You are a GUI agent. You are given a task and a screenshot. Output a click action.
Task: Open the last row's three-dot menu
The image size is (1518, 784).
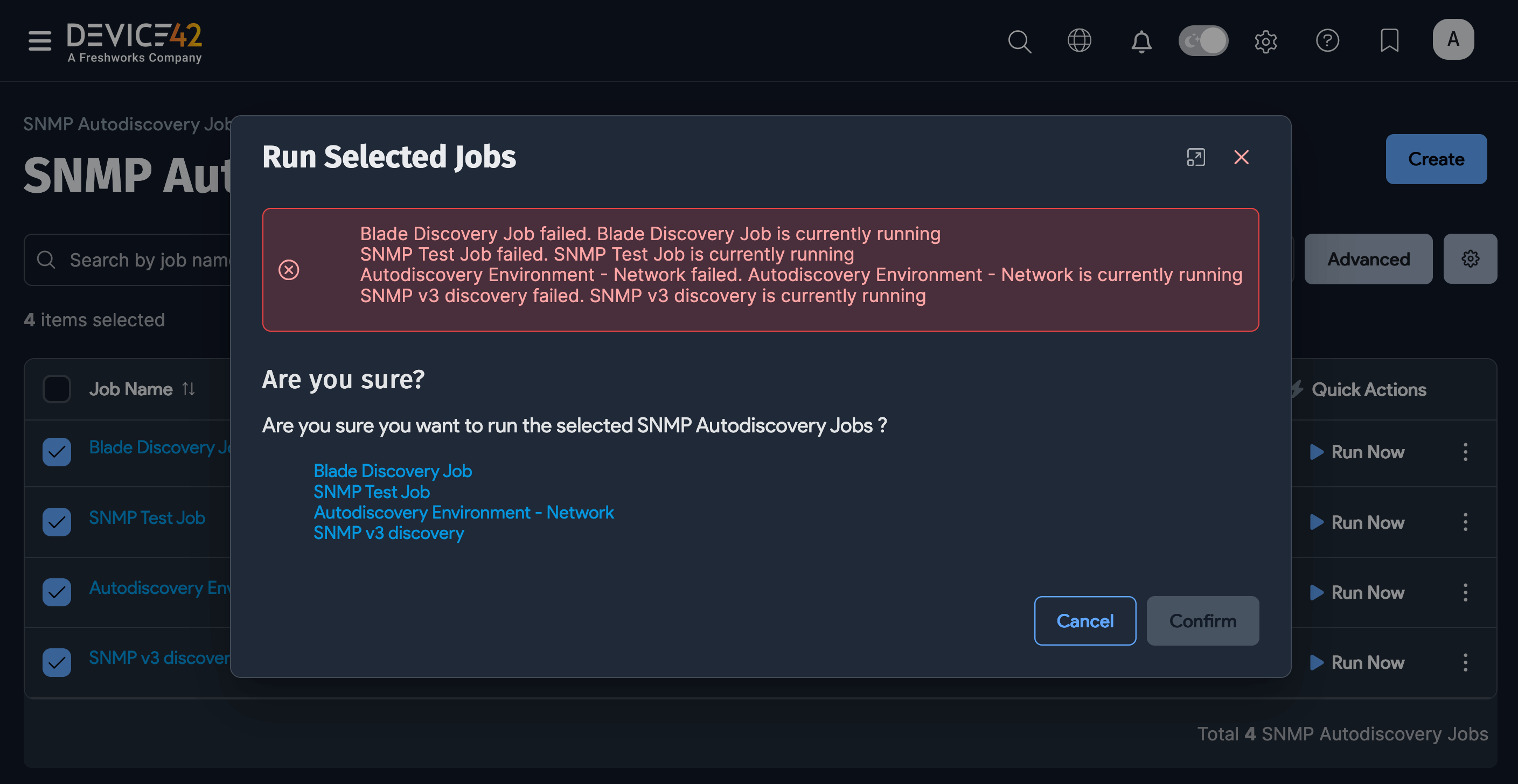click(x=1465, y=662)
